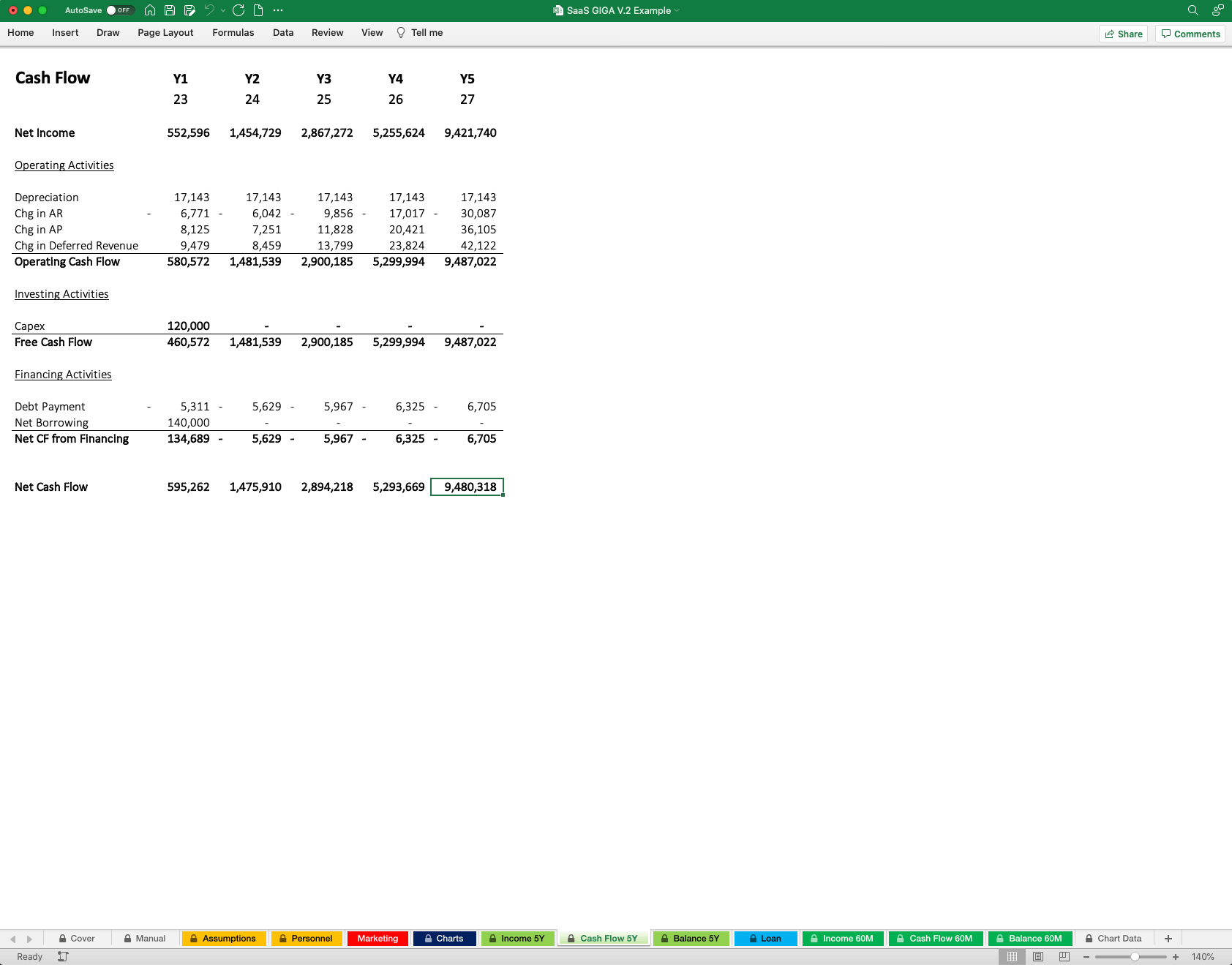Click the Comments button
Viewport: 1232px width, 965px height.
click(1190, 34)
